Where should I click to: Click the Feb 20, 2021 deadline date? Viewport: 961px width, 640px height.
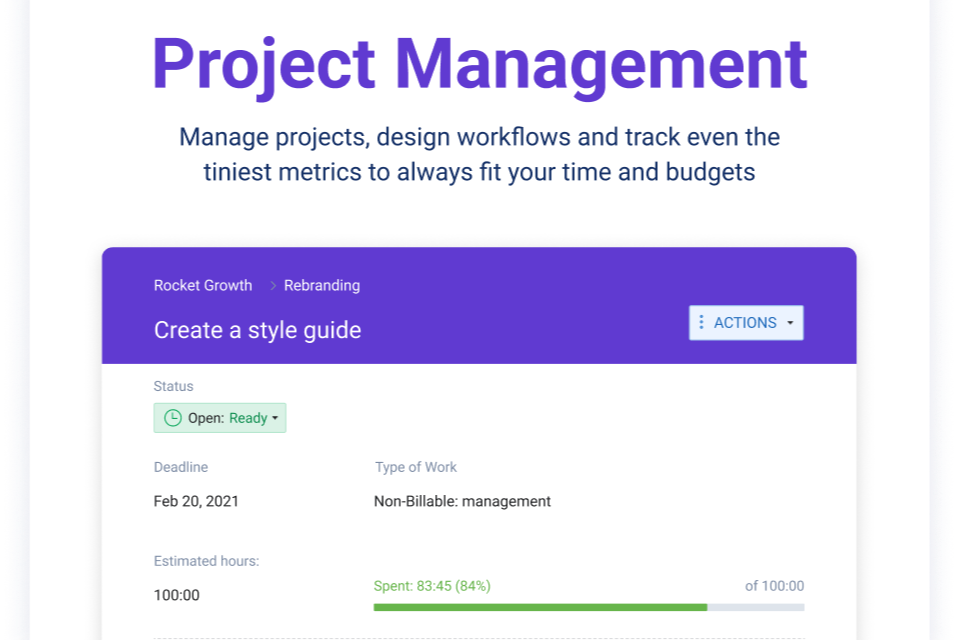coord(196,501)
